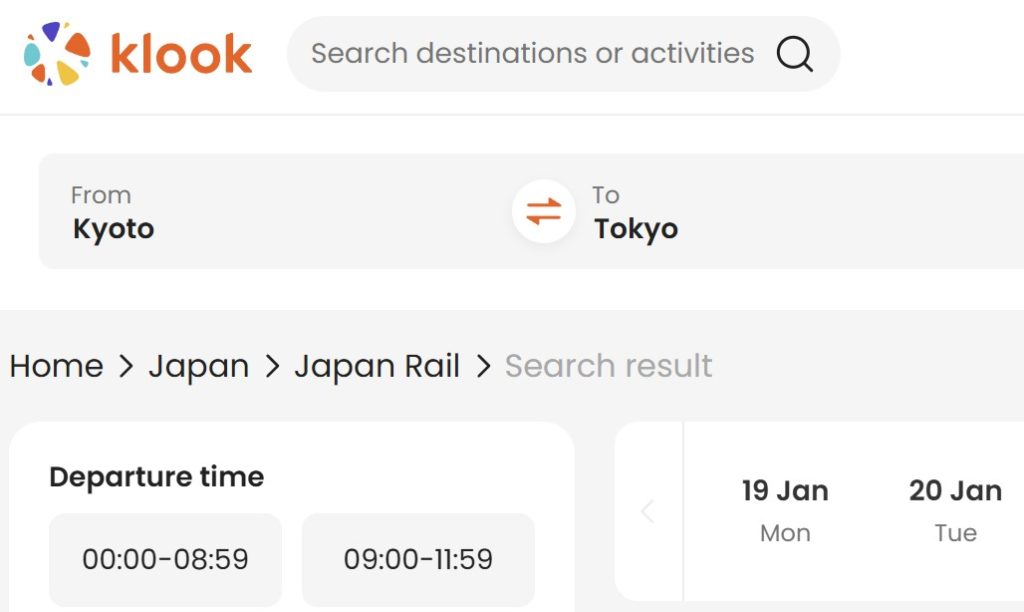Click the magnifying glass search icon
The height and width of the screenshot is (612, 1024).
[x=795, y=55]
